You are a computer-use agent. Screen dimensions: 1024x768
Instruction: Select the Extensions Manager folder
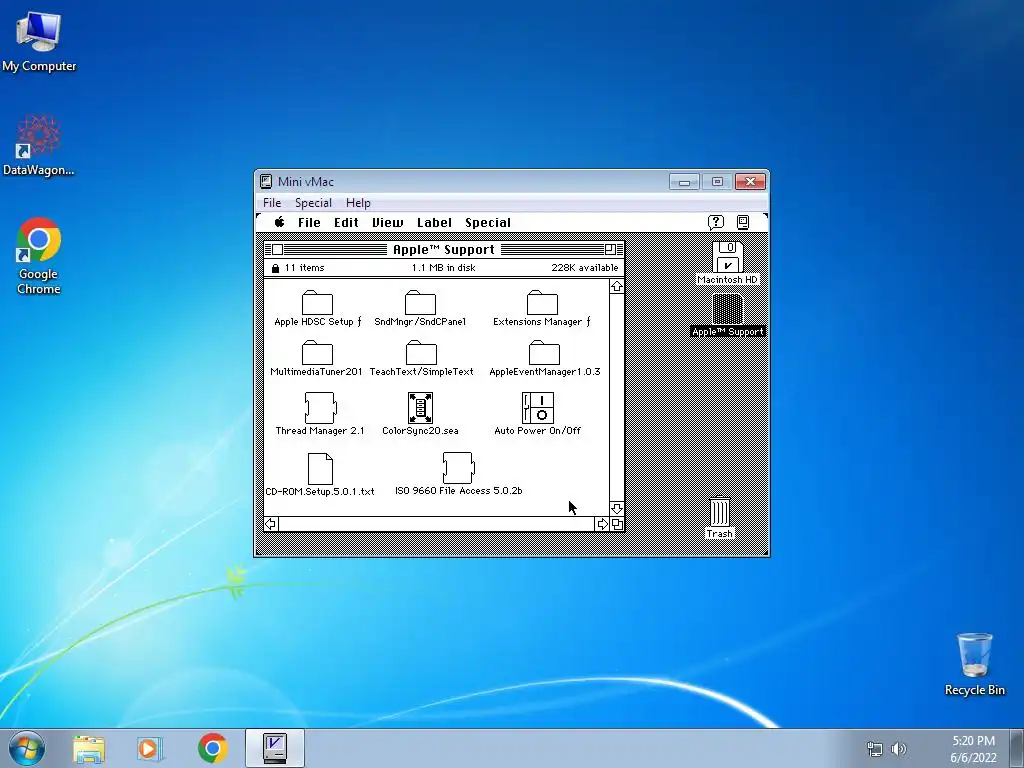tap(542, 302)
